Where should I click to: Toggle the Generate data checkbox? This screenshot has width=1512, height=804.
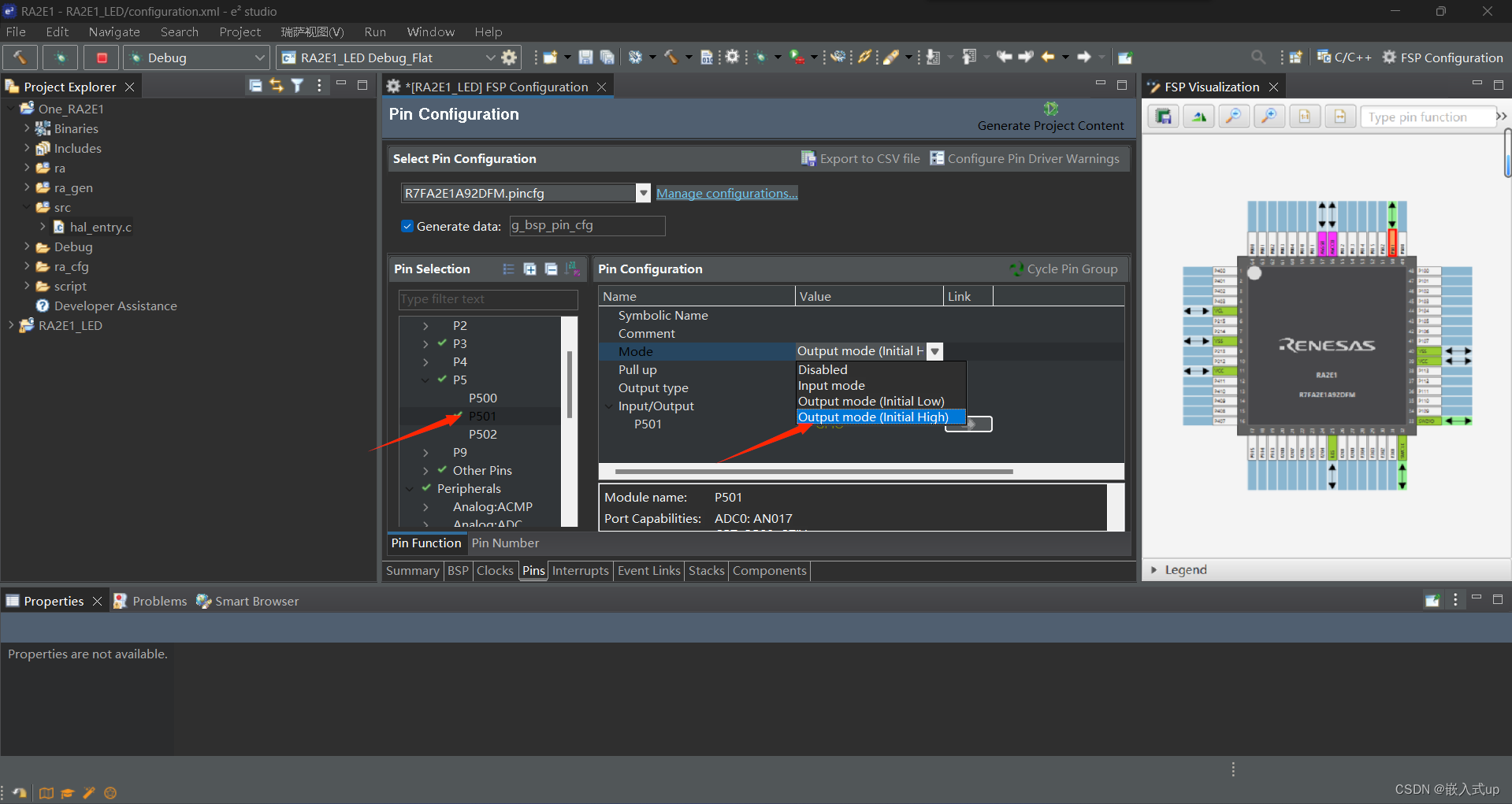407,226
